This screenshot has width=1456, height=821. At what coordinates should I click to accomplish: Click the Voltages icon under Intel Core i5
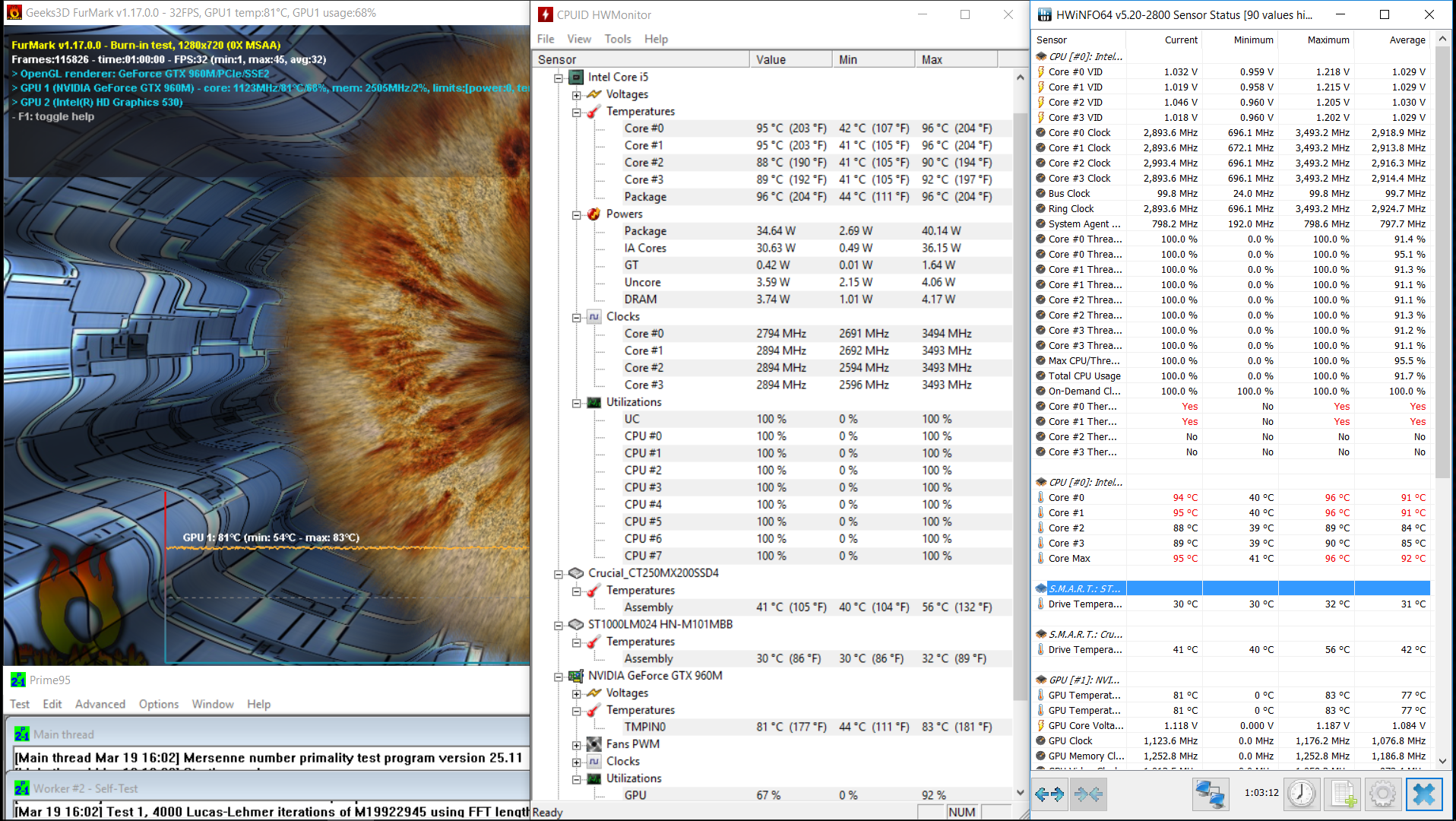(594, 94)
